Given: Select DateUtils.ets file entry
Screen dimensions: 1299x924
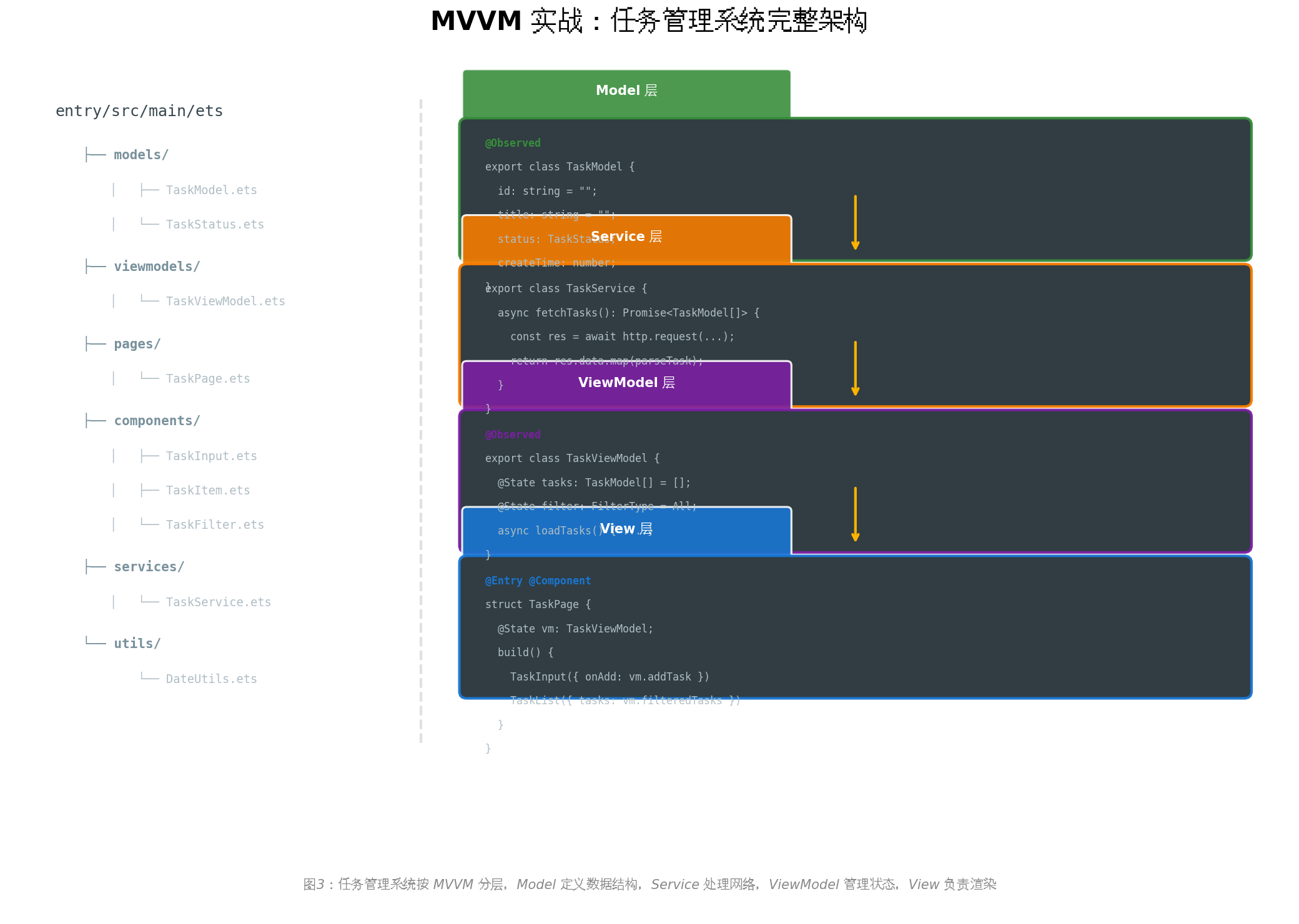Looking at the screenshot, I should (211, 679).
